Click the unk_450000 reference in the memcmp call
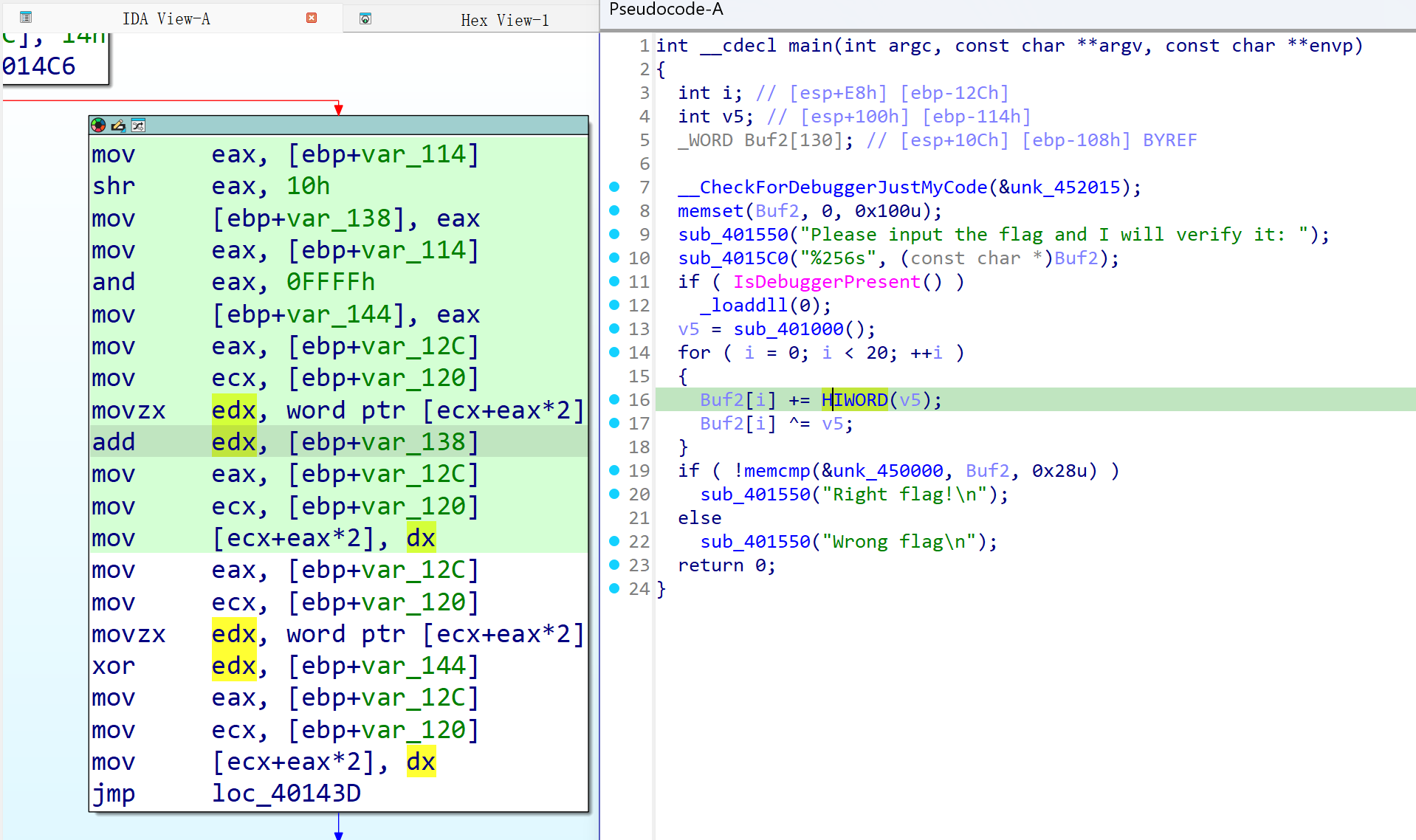 click(x=885, y=470)
